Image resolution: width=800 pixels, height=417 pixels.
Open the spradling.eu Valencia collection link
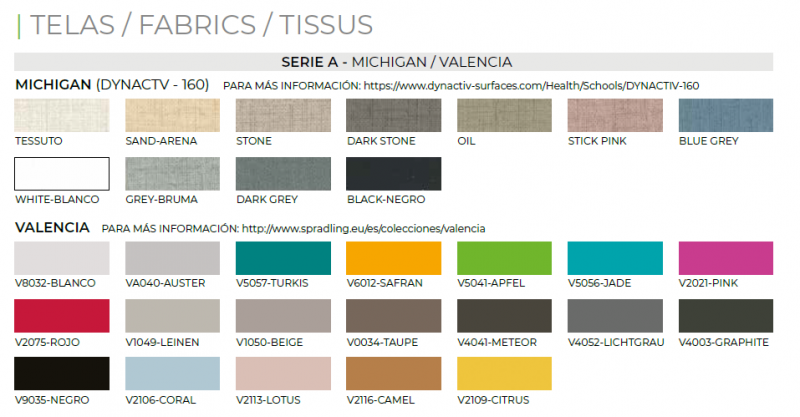pyautogui.click(x=363, y=229)
